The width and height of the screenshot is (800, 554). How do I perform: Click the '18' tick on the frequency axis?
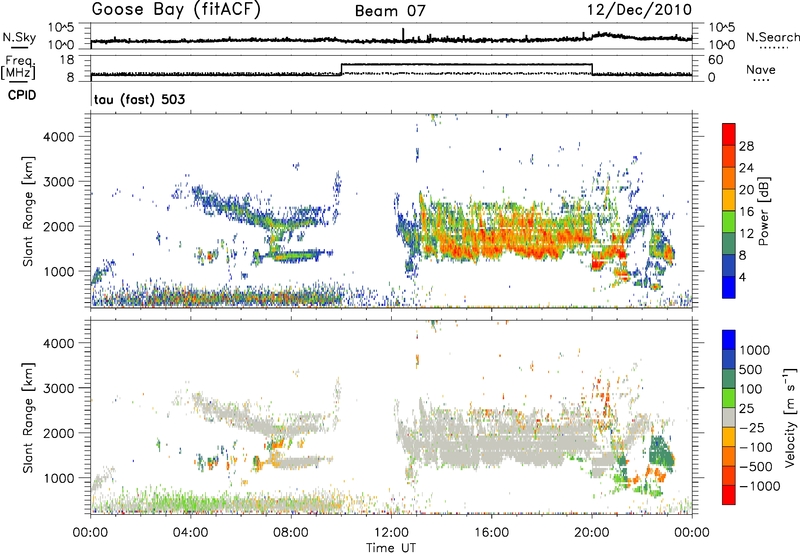tap(67, 60)
